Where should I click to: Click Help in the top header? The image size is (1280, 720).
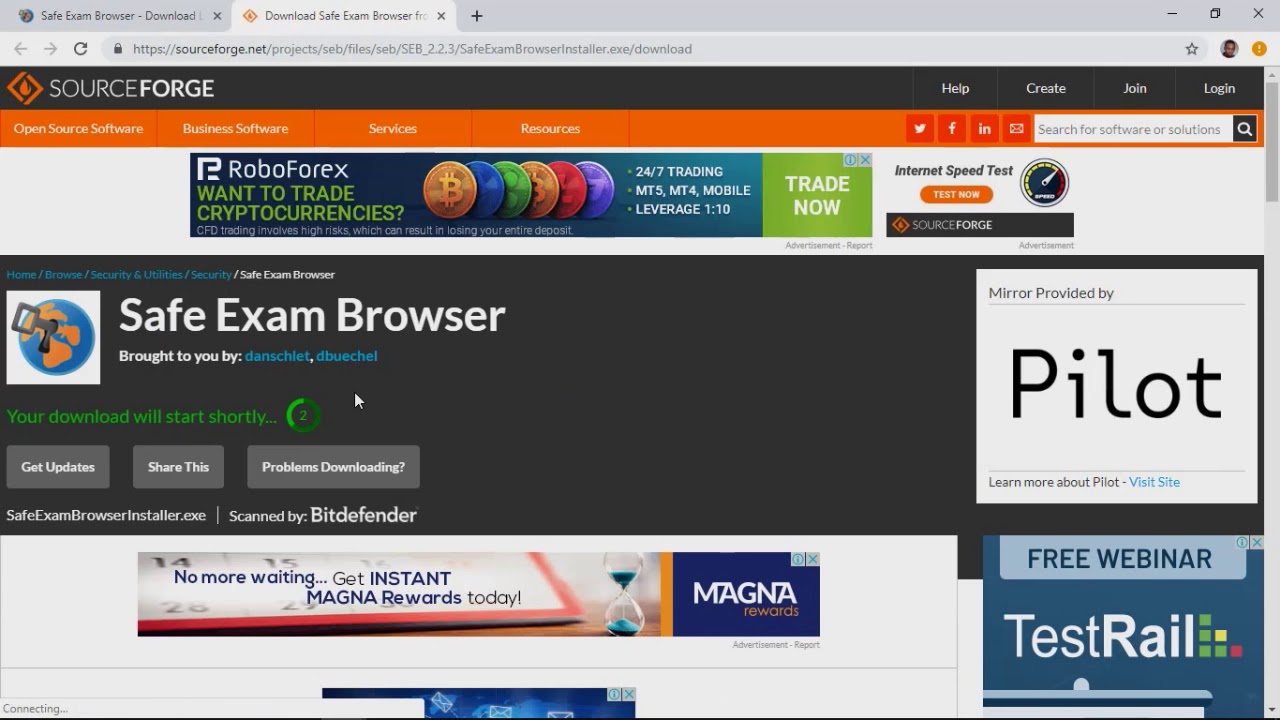(x=955, y=88)
